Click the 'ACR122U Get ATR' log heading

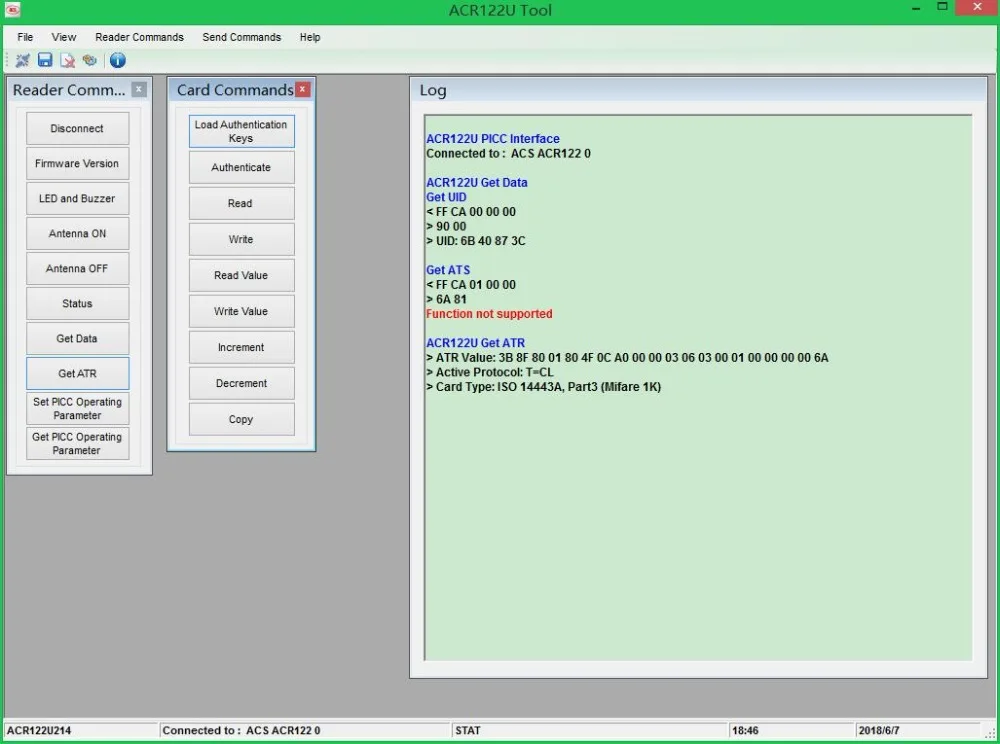coord(475,343)
